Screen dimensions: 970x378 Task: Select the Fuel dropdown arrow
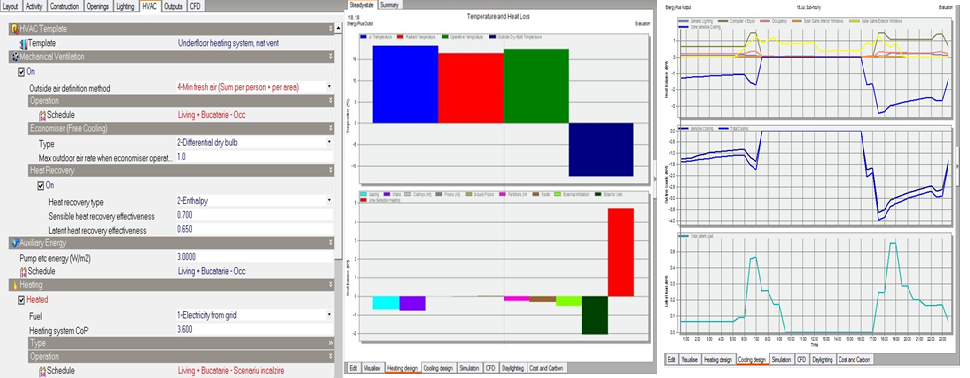[x=329, y=315]
